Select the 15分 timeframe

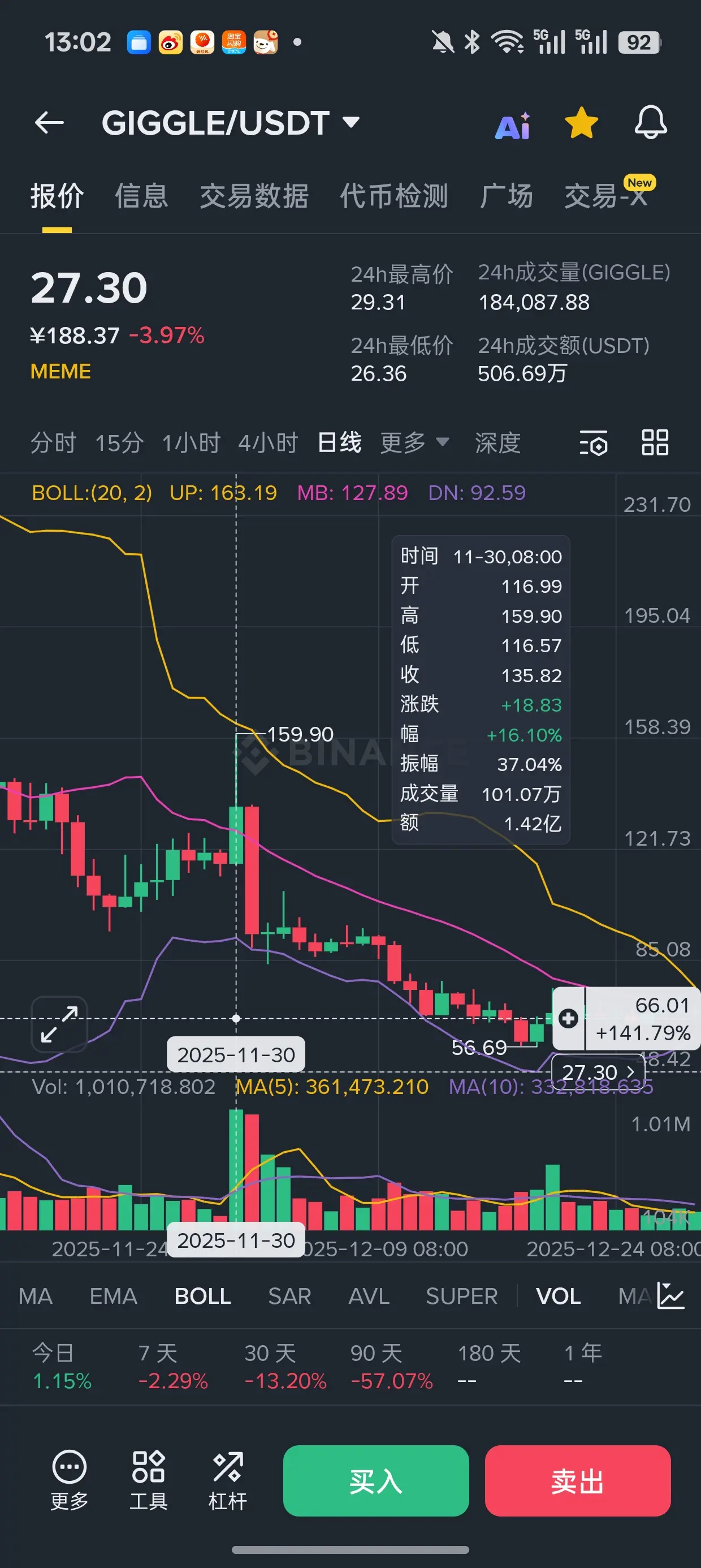point(119,442)
